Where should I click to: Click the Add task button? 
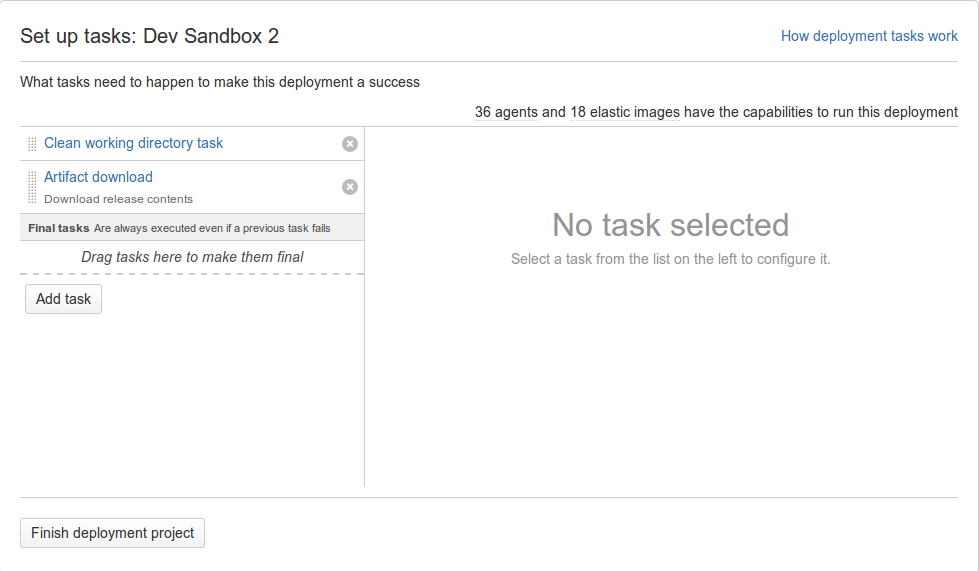tap(63, 299)
